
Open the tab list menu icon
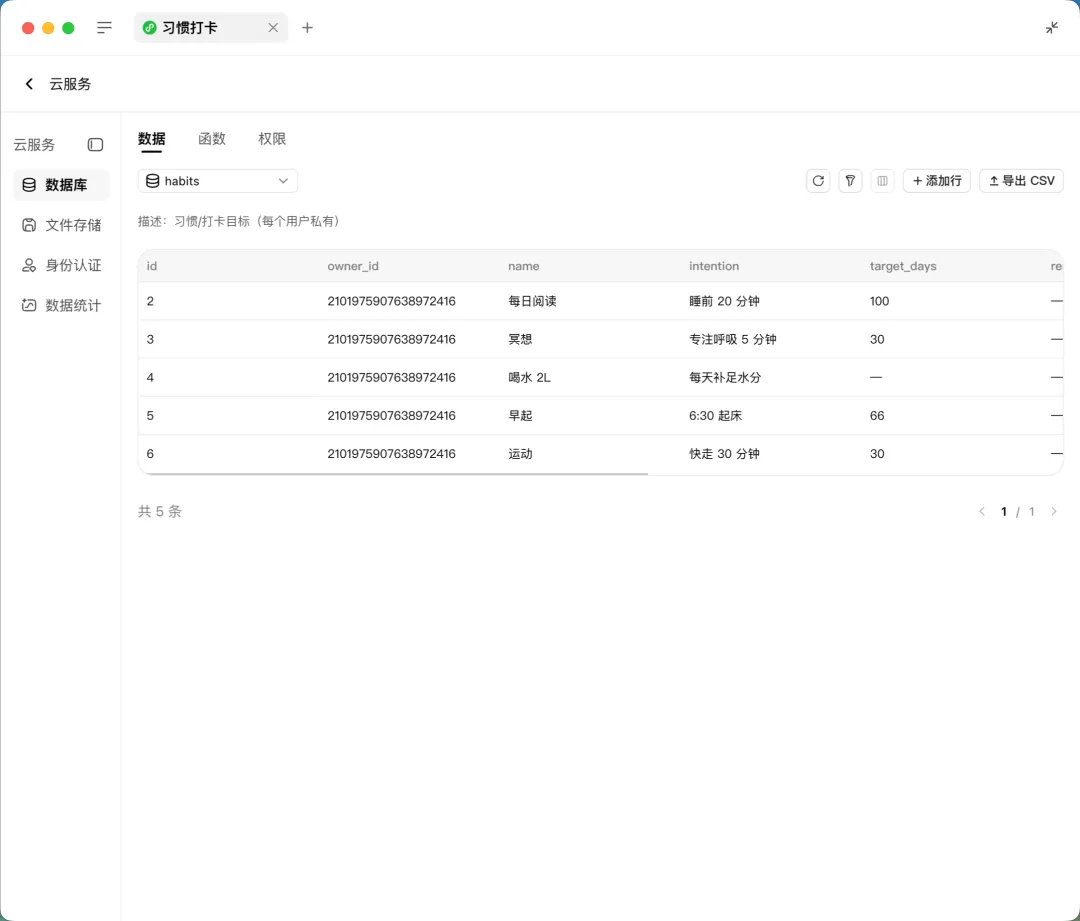pyautogui.click(x=104, y=28)
